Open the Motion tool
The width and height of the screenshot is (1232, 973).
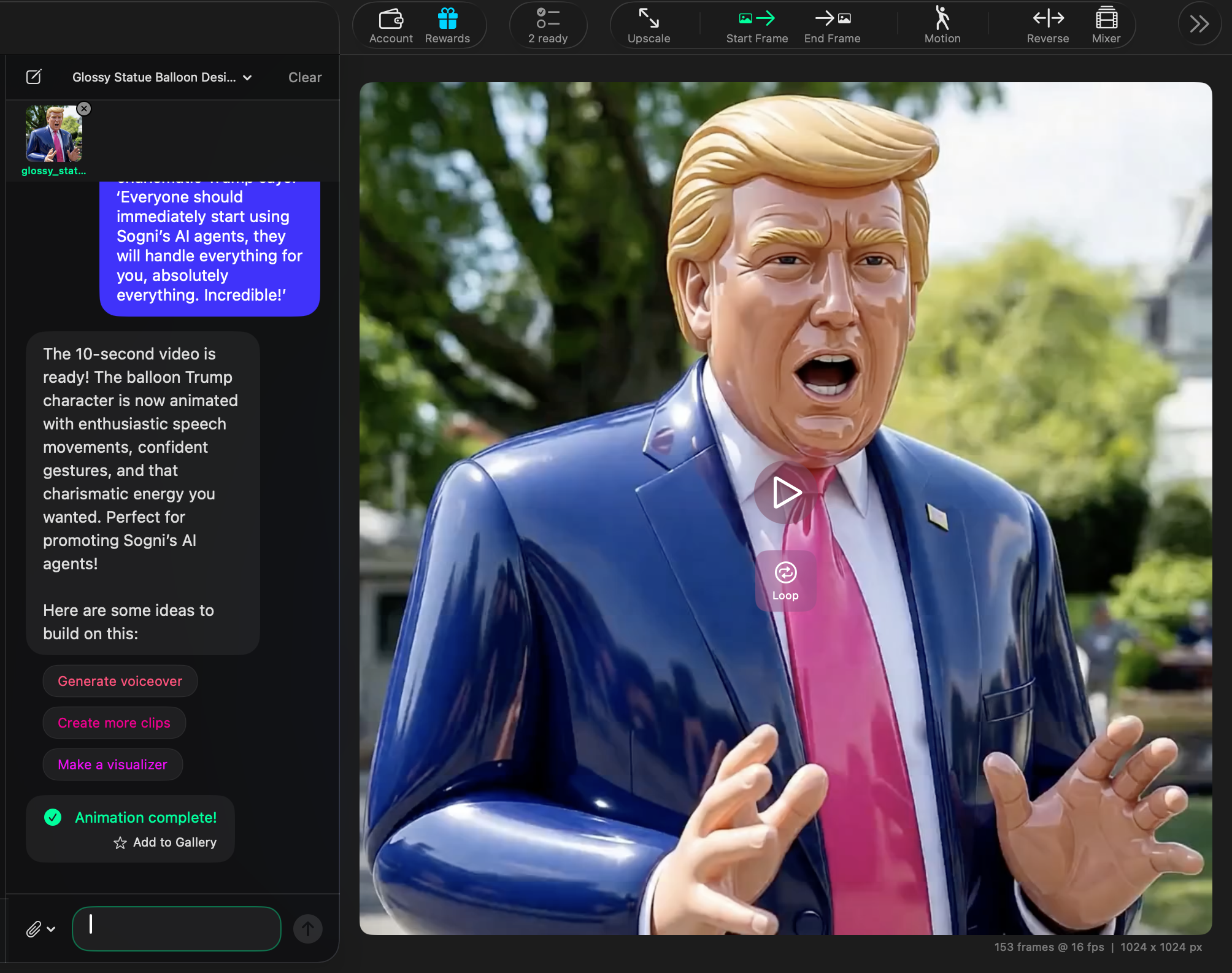[942, 25]
